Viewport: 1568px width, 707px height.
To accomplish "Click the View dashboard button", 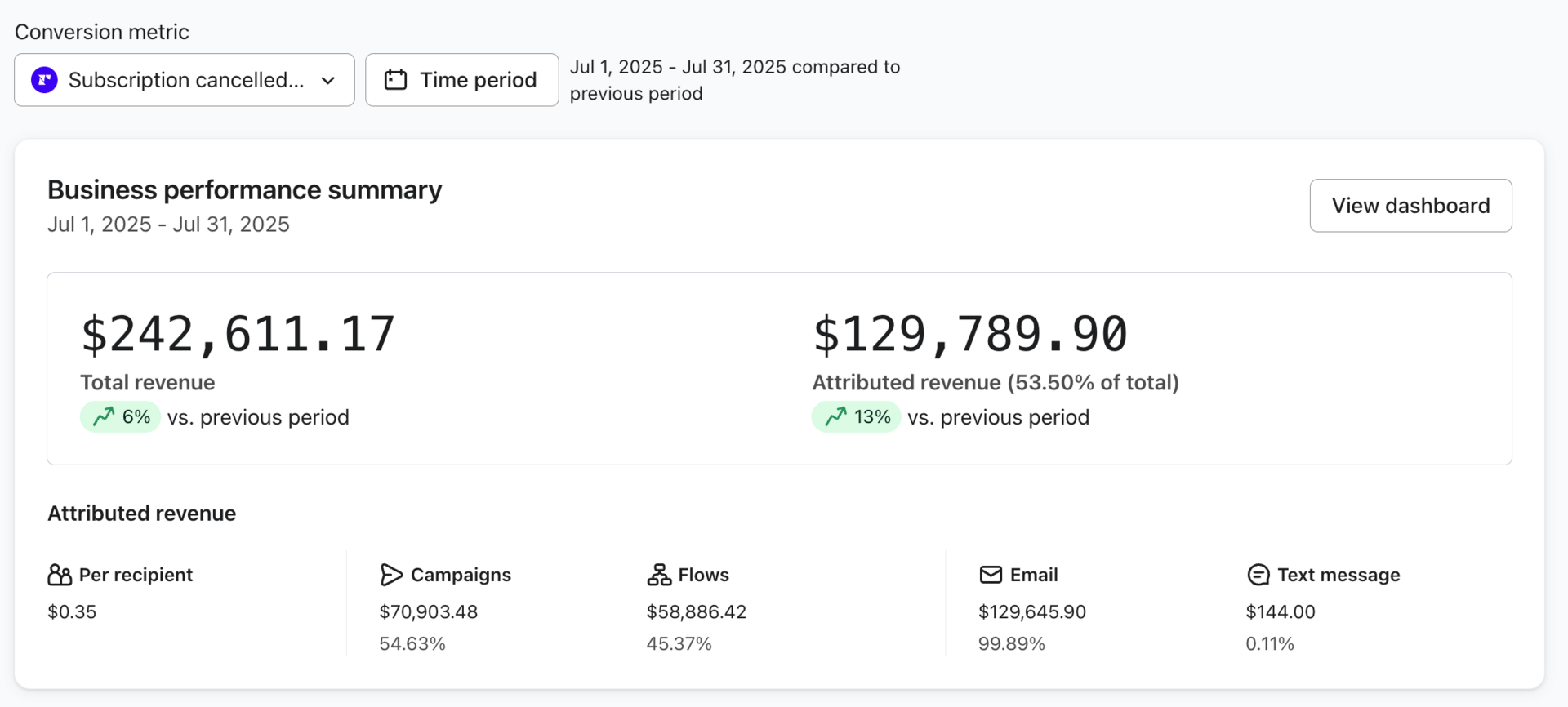I will point(1410,206).
